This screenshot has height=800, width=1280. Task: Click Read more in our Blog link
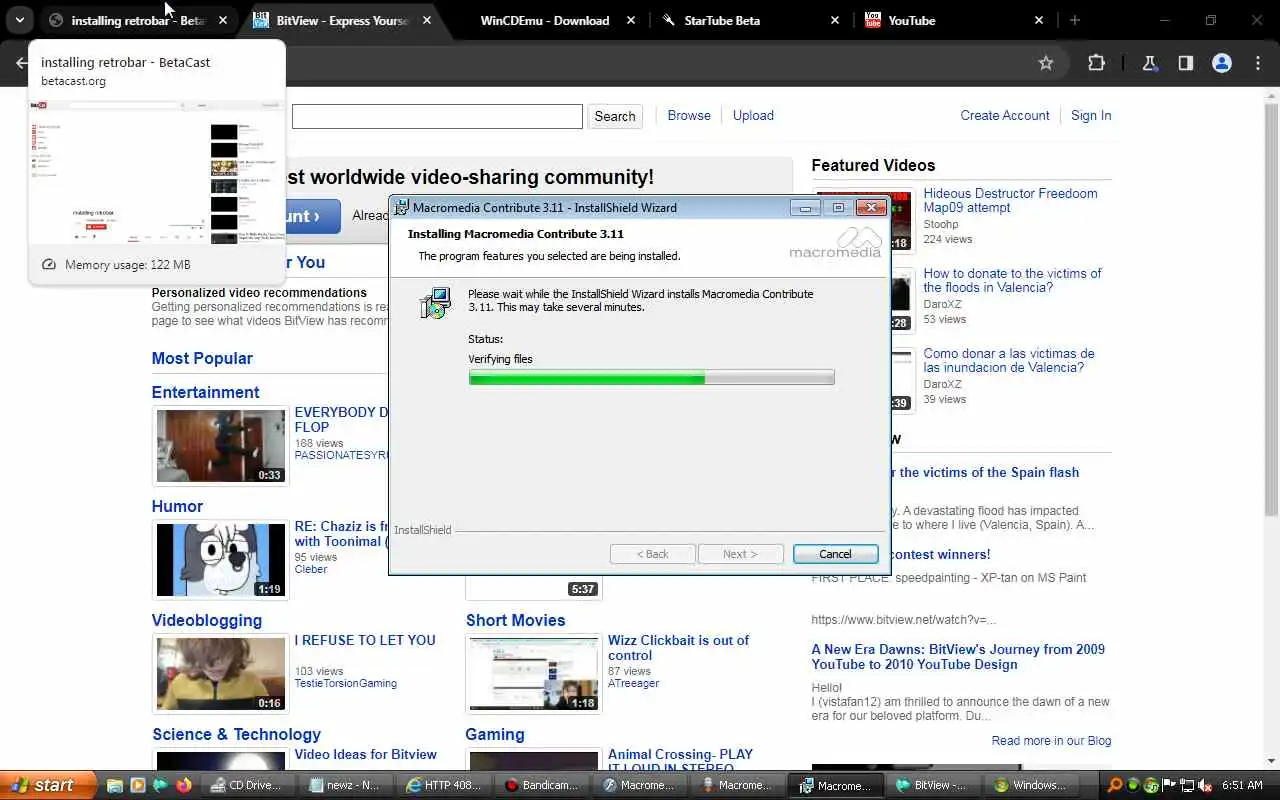[x=1051, y=741]
